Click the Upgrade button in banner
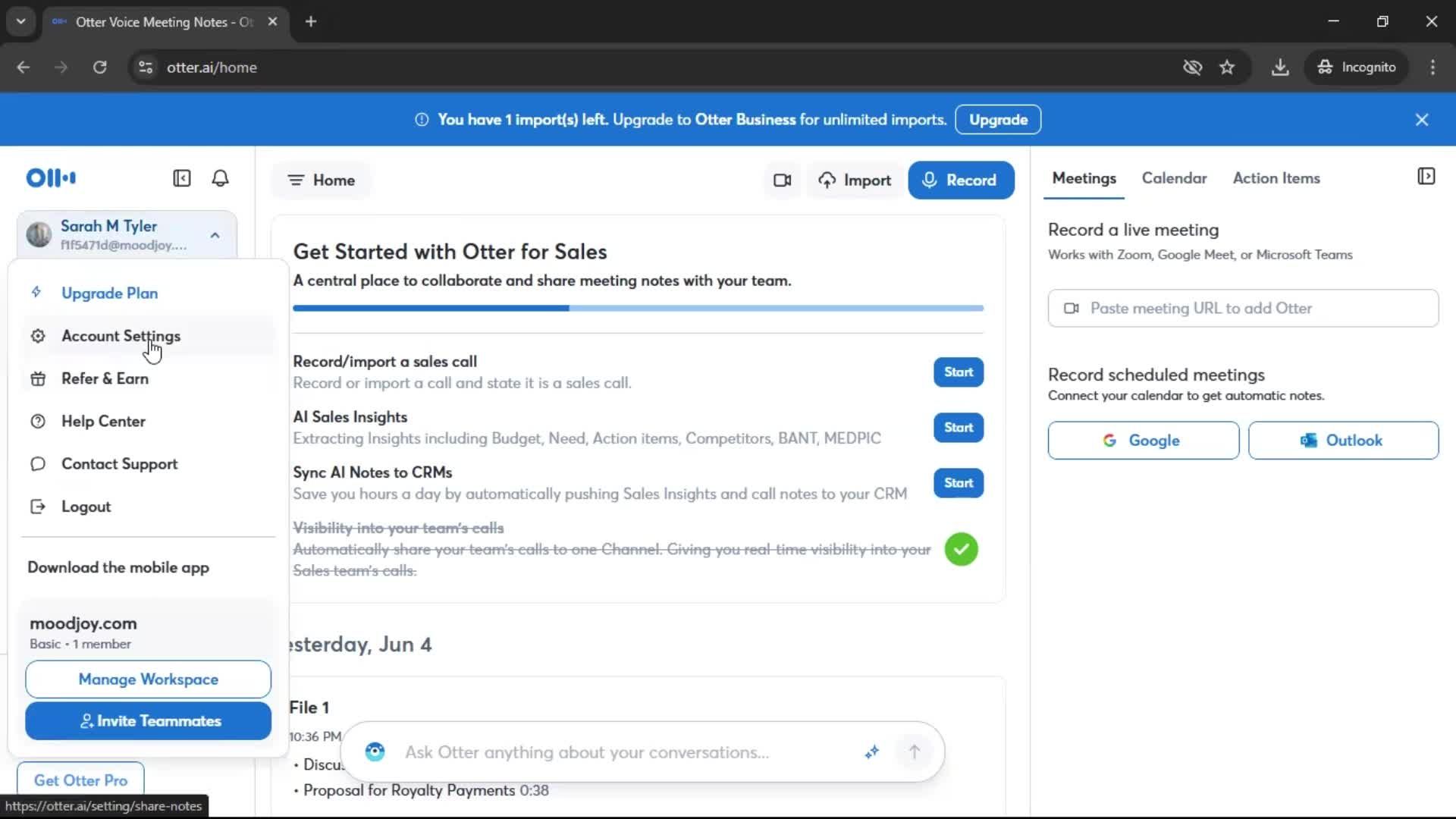The height and width of the screenshot is (819, 1456). pos(998,120)
